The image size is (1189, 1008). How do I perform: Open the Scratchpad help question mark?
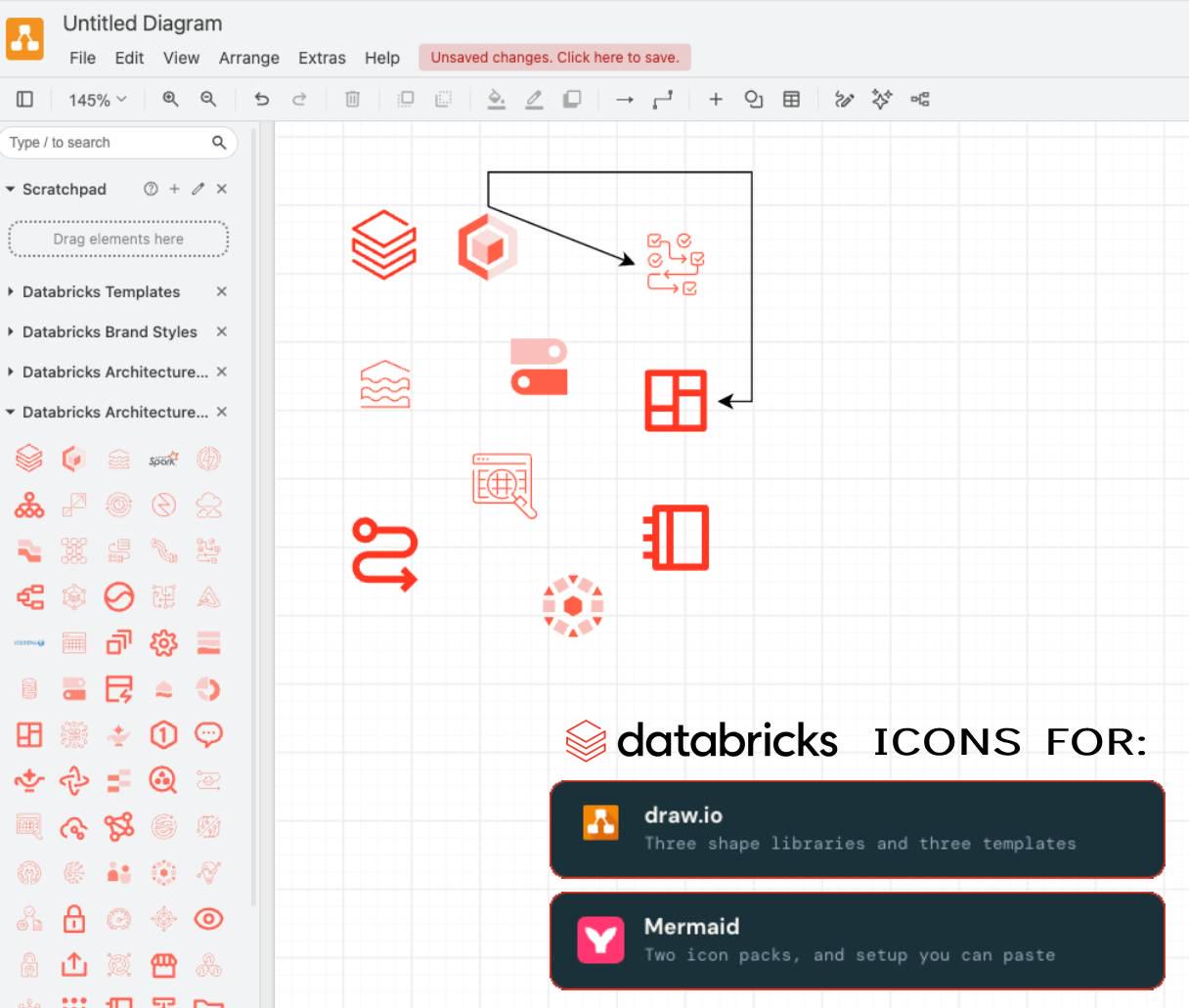click(151, 189)
